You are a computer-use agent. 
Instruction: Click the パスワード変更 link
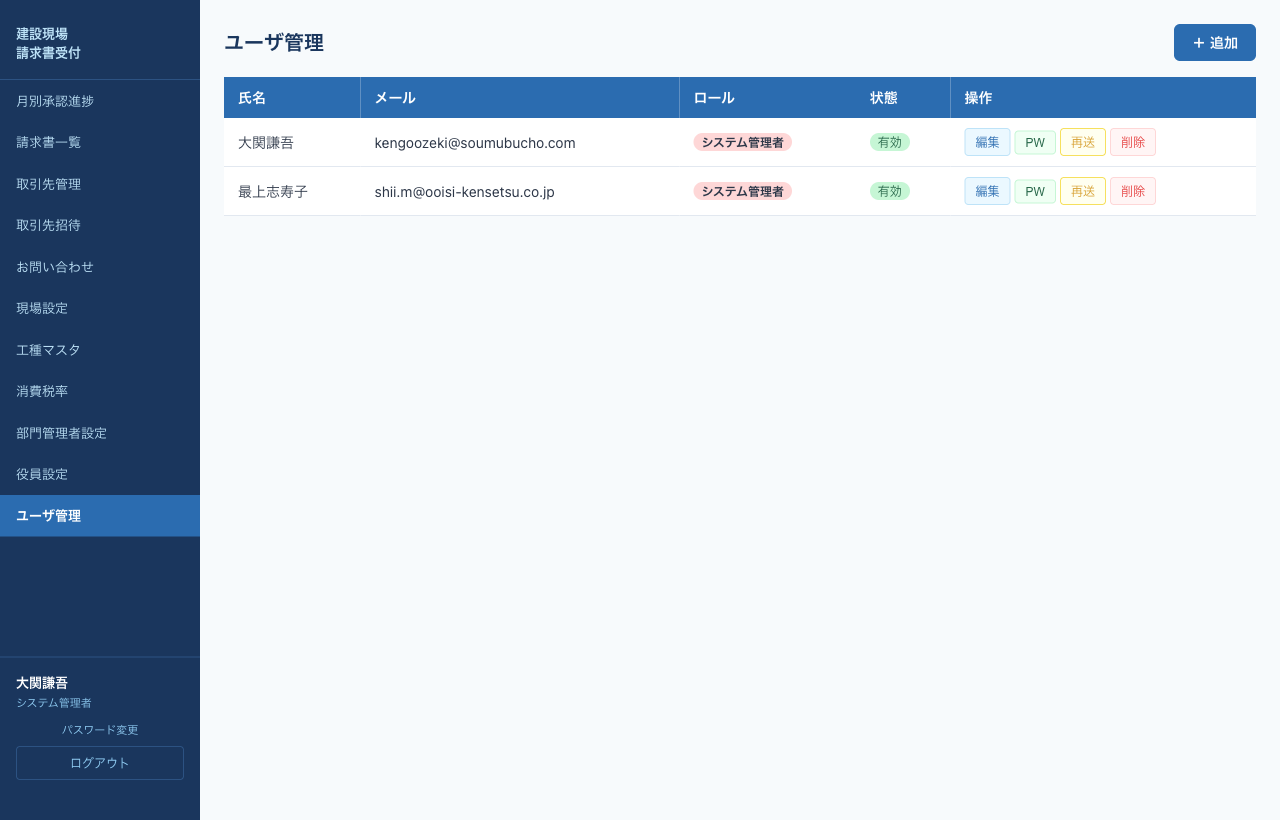[100, 730]
